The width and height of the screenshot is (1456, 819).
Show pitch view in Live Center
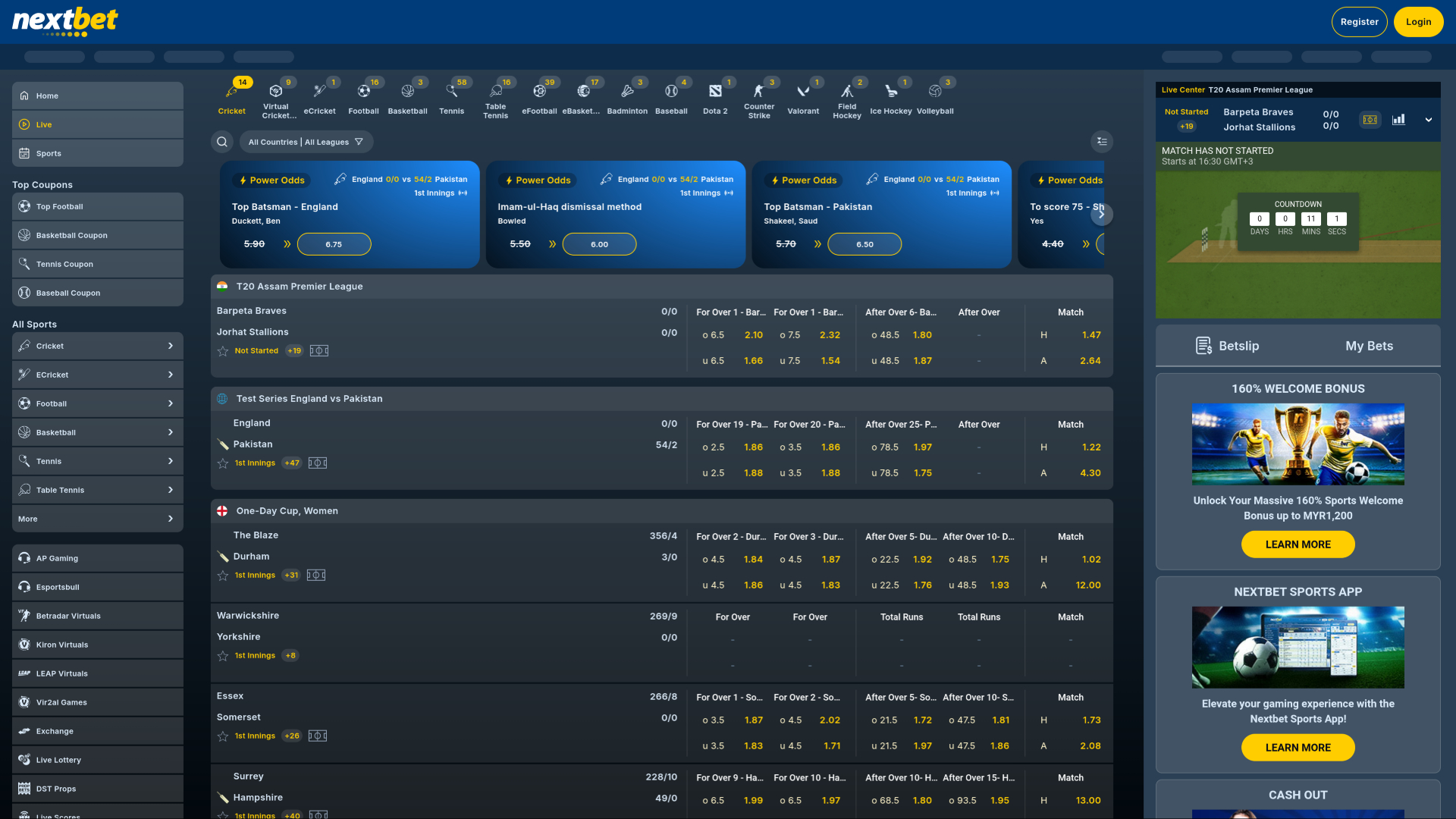(x=1370, y=120)
